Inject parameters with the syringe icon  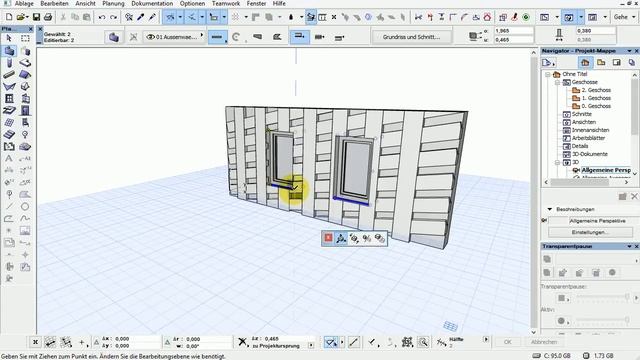(152, 17)
